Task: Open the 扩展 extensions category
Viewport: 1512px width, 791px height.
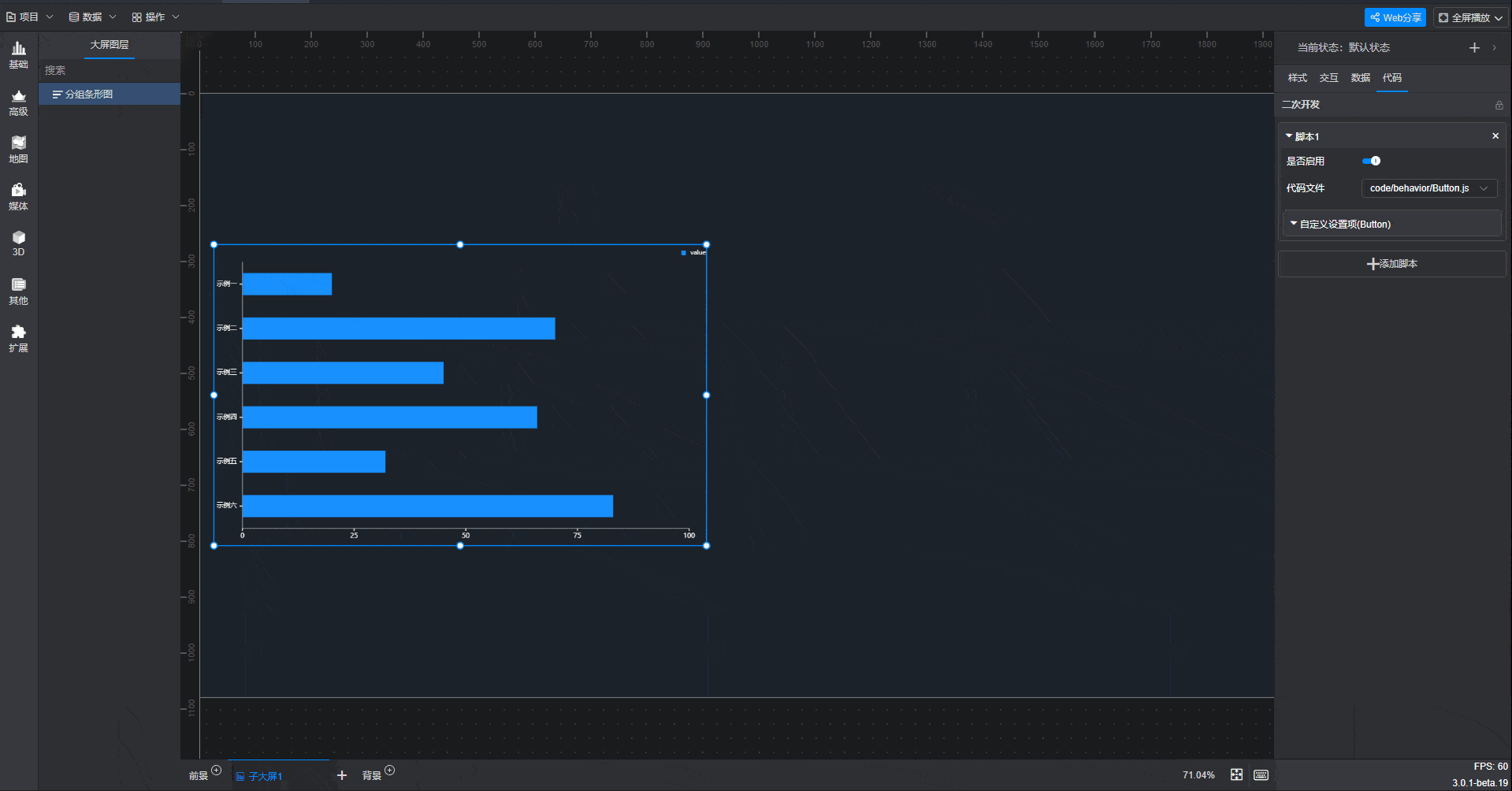Action: coord(18,339)
